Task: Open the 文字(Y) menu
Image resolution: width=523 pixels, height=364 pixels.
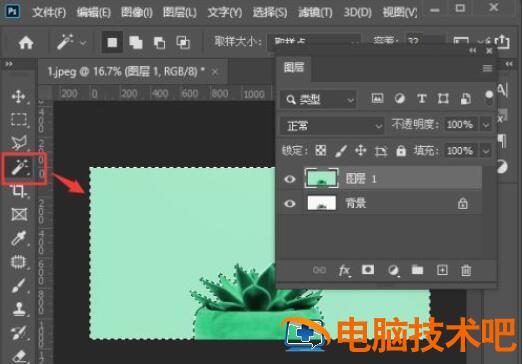Action: tap(224, 13)
